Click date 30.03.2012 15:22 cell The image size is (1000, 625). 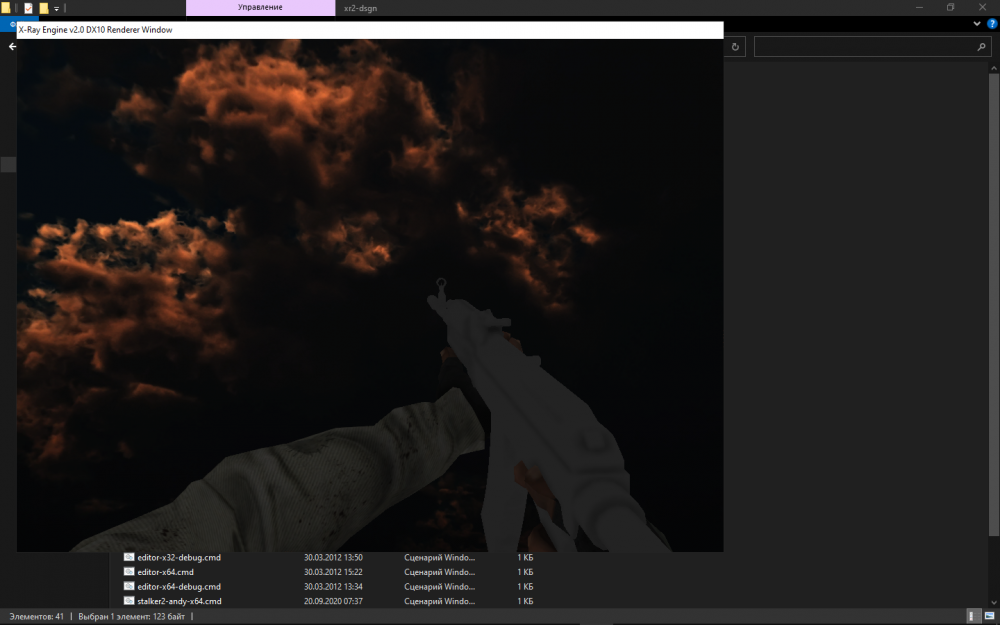[333, 572]
